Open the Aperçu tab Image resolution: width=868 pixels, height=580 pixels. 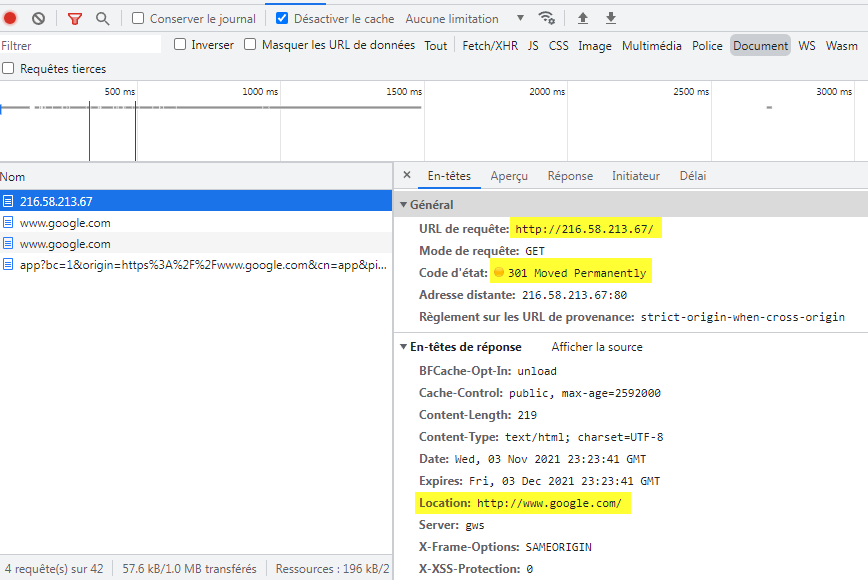(509, 176)
